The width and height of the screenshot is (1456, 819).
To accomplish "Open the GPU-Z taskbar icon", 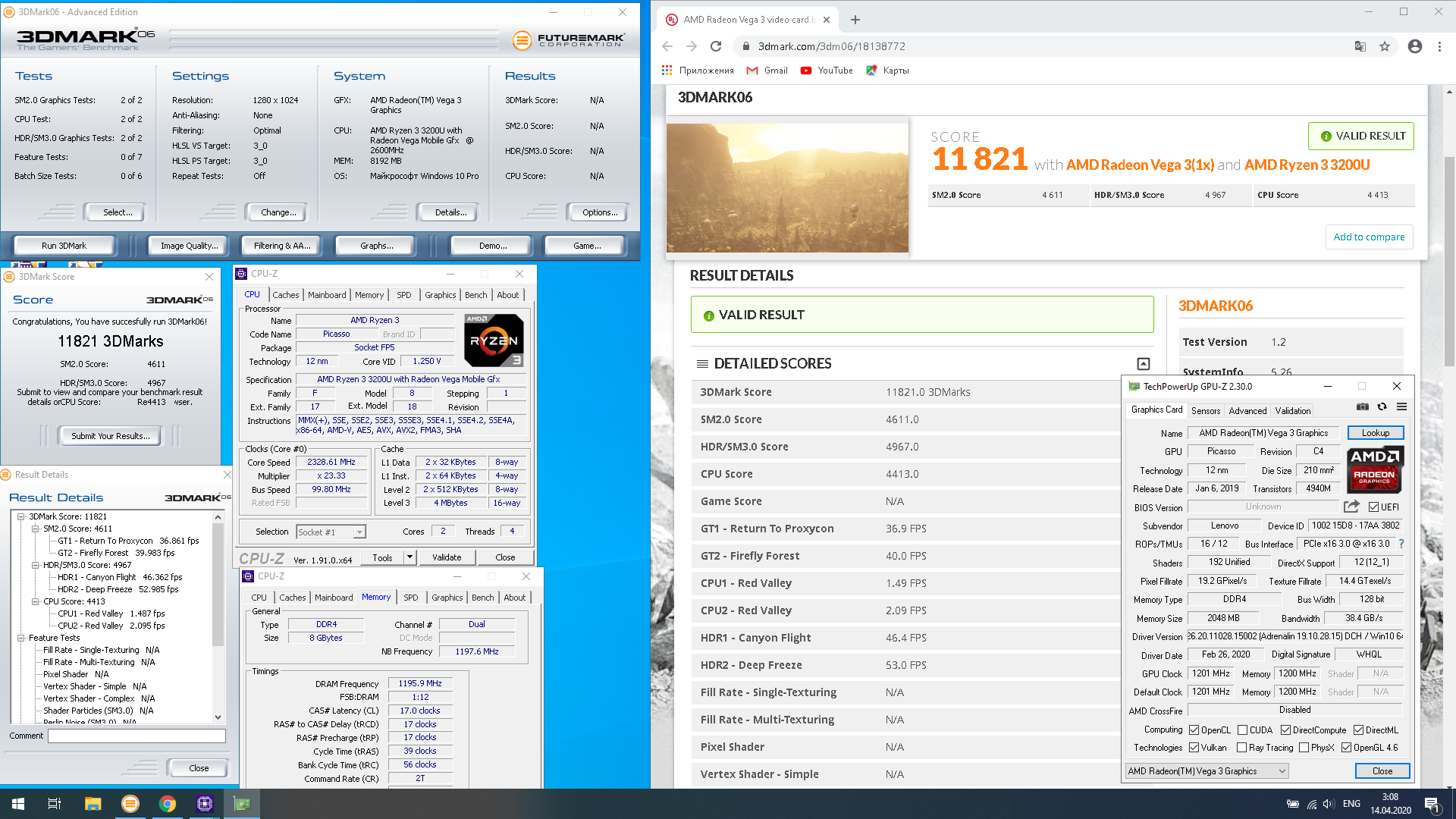I will pyautogui.click(x=242, y=804).
